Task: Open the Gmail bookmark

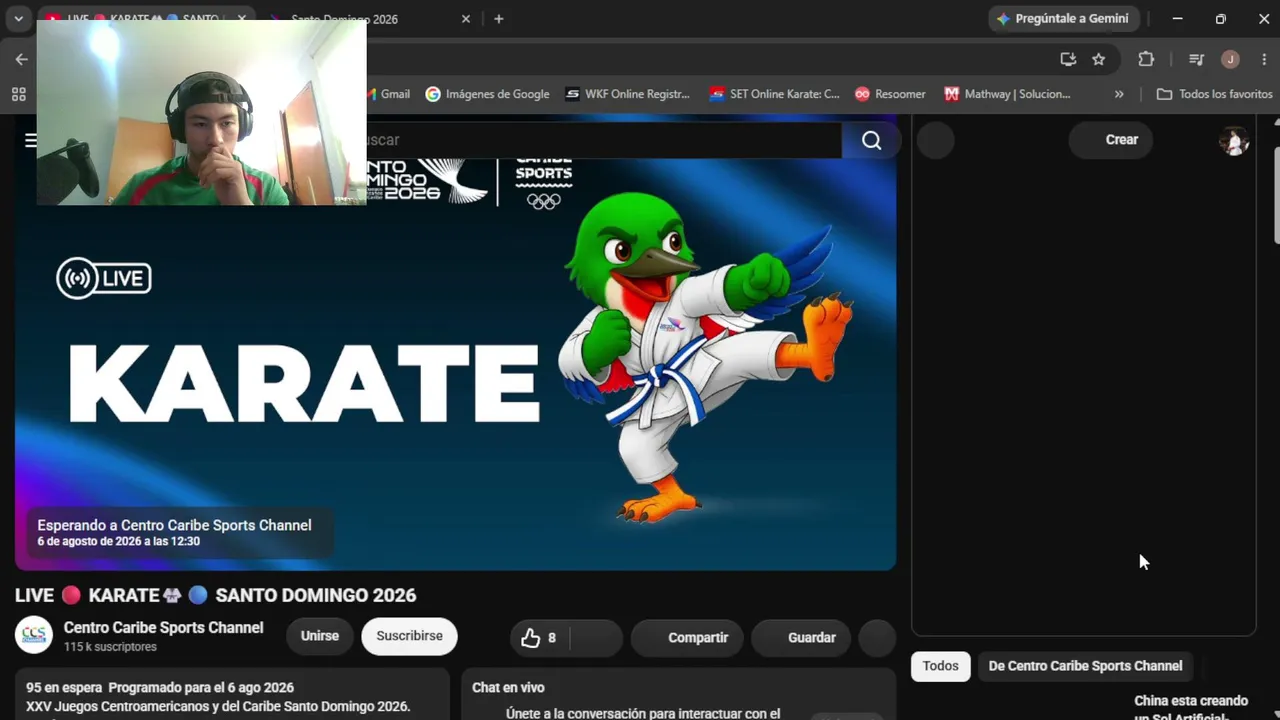Action: point(388,94)
